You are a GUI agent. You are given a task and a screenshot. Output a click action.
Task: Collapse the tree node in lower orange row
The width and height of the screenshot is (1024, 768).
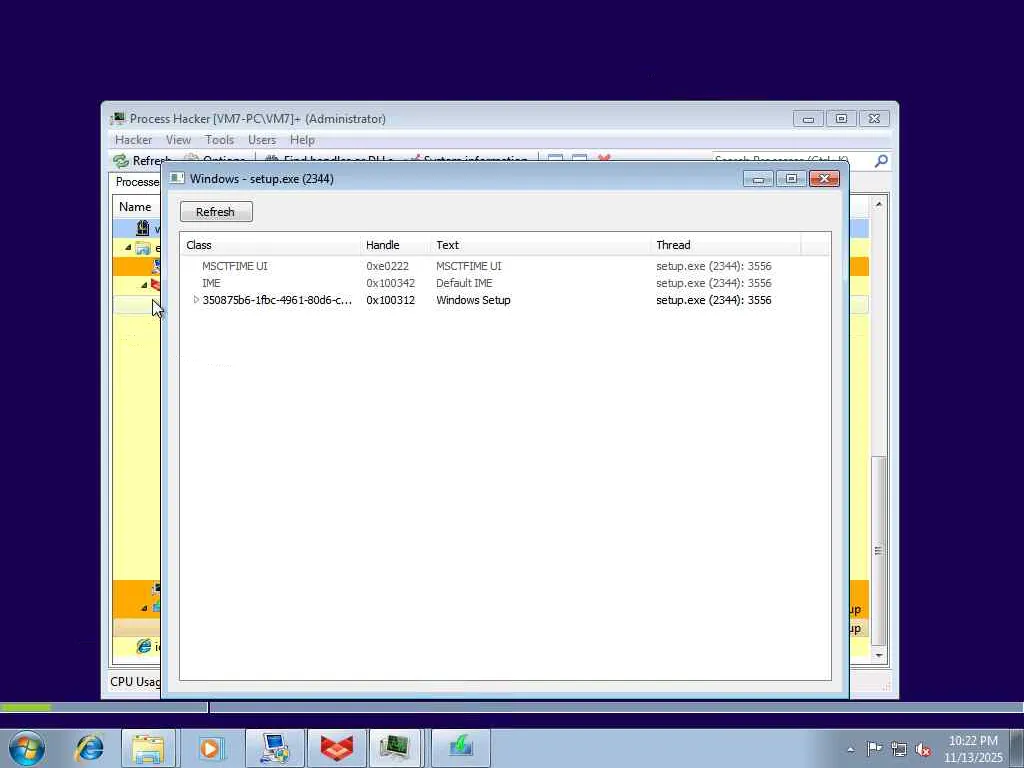click(144, 608)
